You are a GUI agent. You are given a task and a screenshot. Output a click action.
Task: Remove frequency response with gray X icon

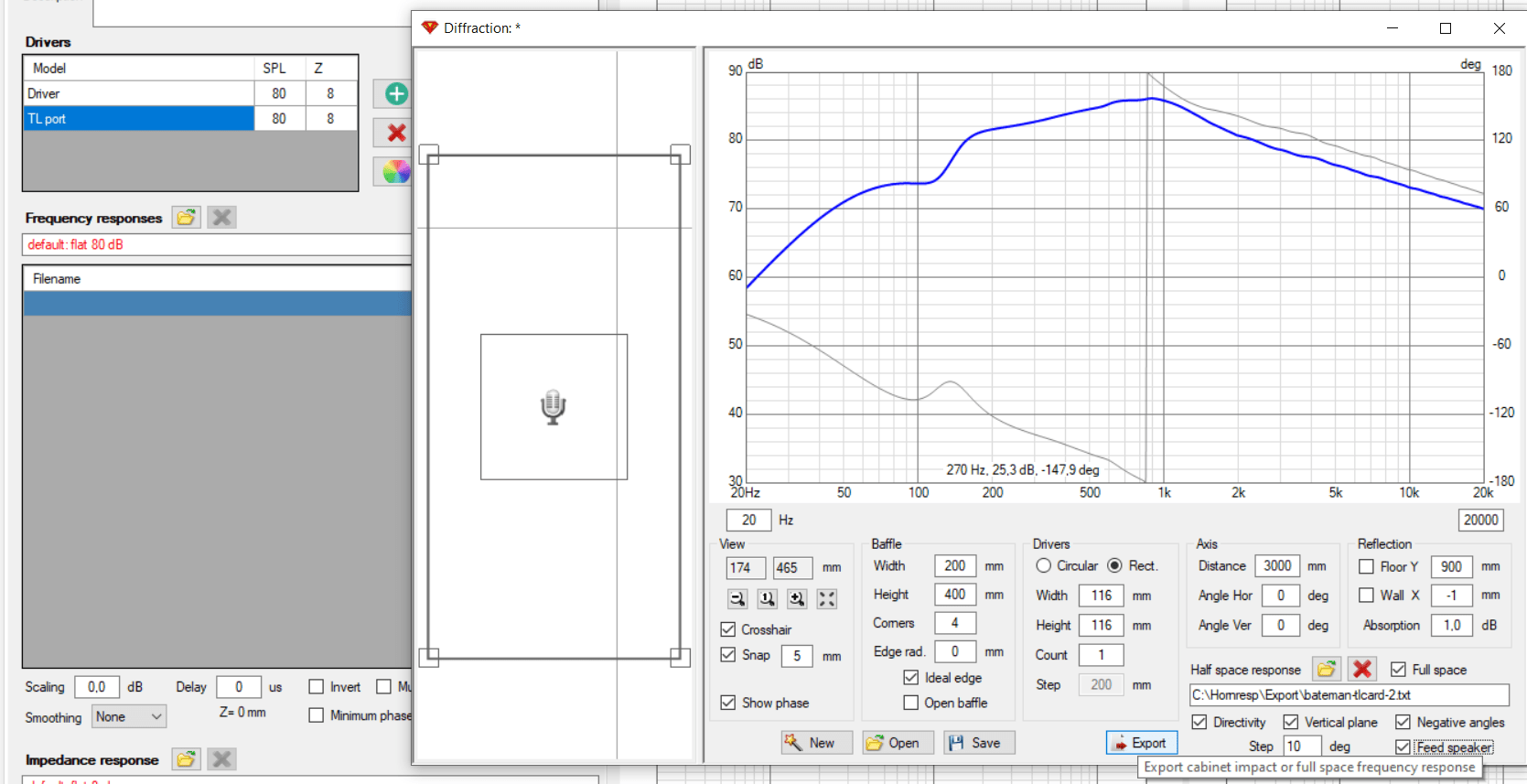(x=221, y=218)
